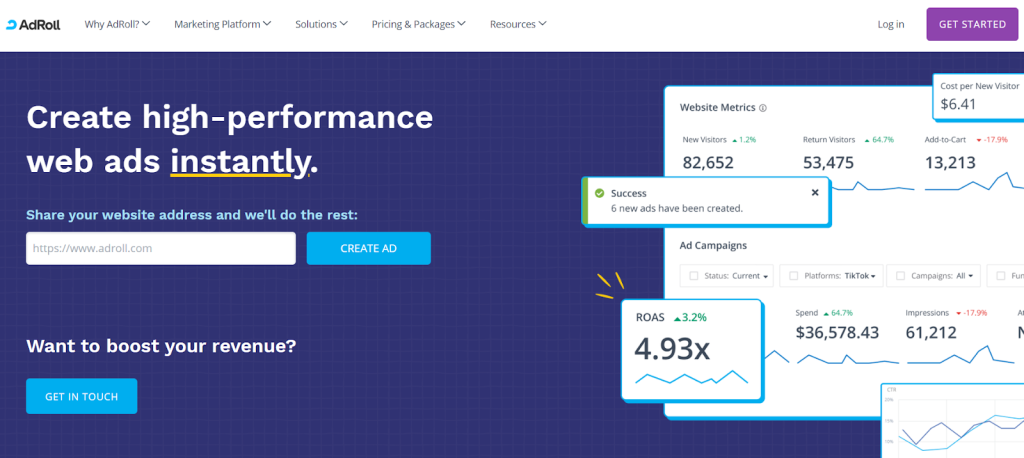This screenshot has height=458, width=1024.
Task: Click the Website Metrics info icon
Action: 763,108
